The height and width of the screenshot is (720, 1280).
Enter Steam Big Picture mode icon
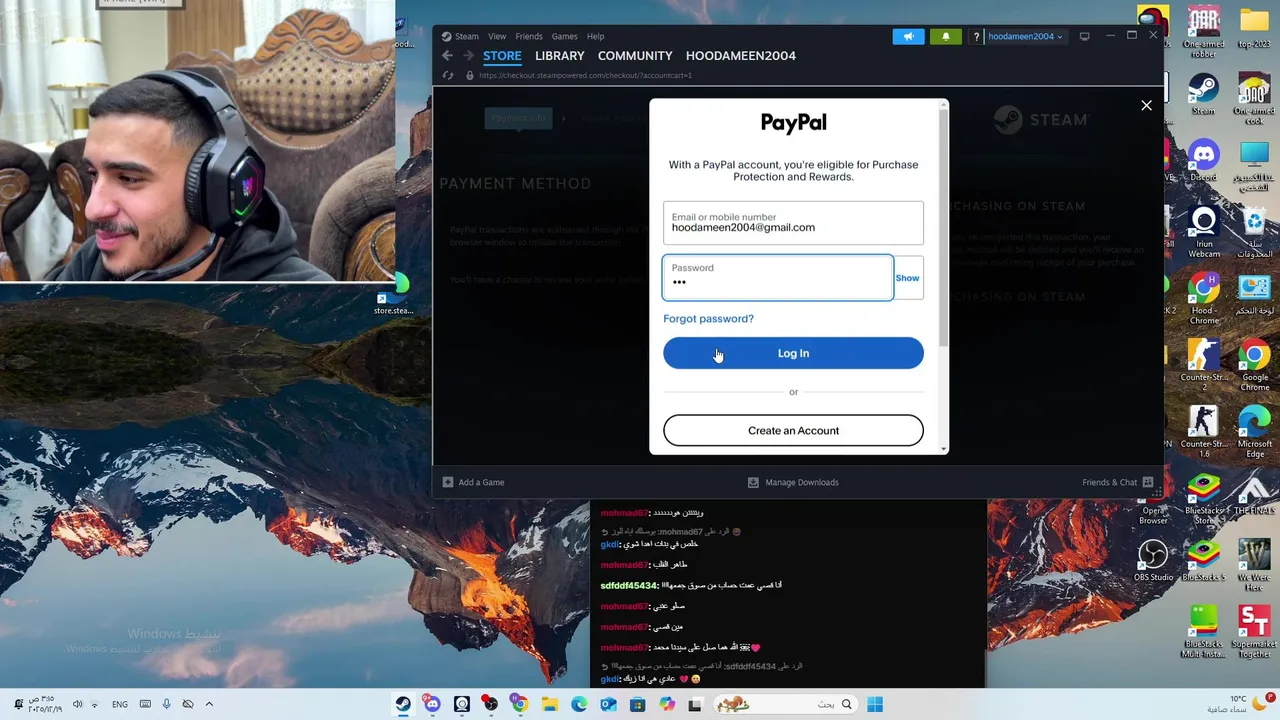[1084, 36]
